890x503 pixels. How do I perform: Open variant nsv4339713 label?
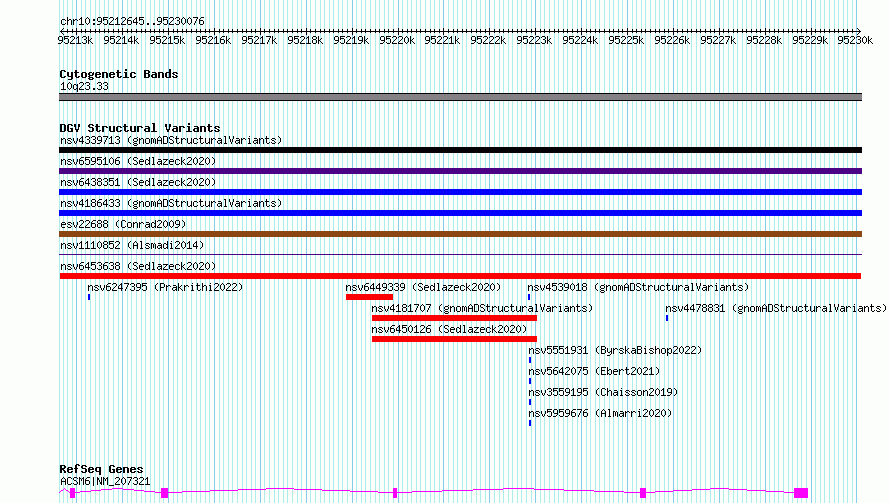171,140
